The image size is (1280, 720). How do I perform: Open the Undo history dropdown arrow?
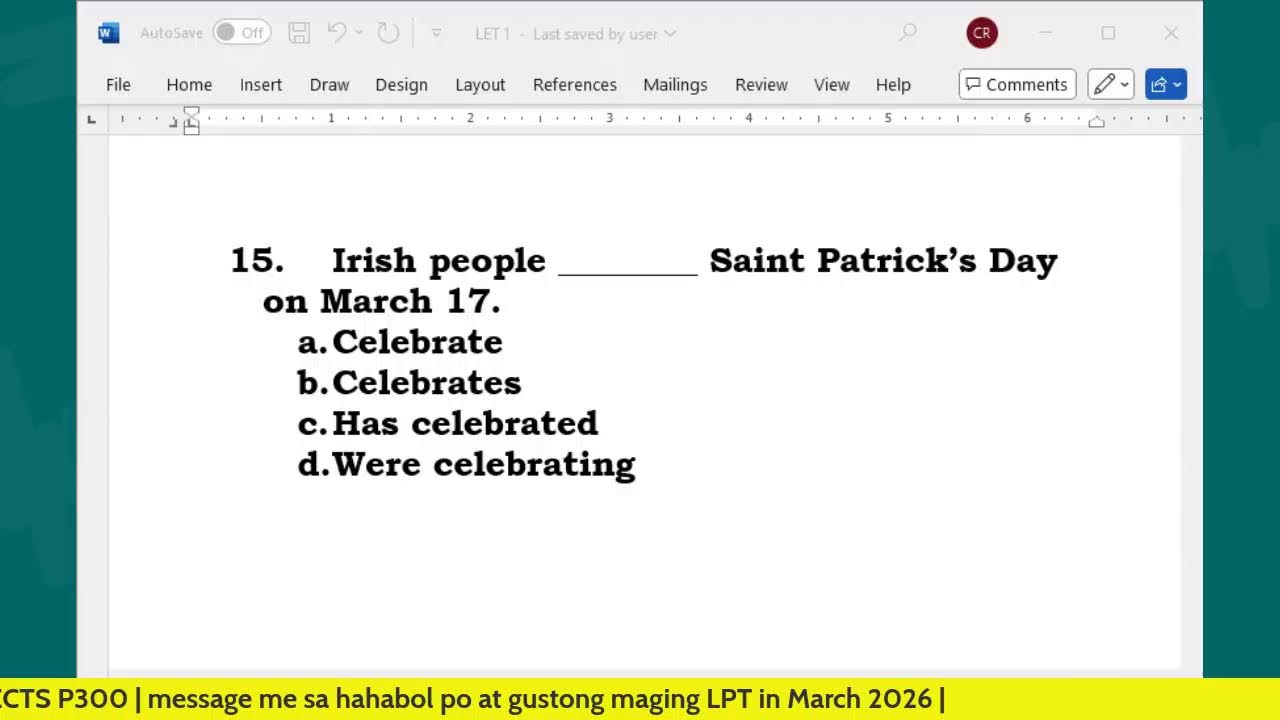[359, 33]
